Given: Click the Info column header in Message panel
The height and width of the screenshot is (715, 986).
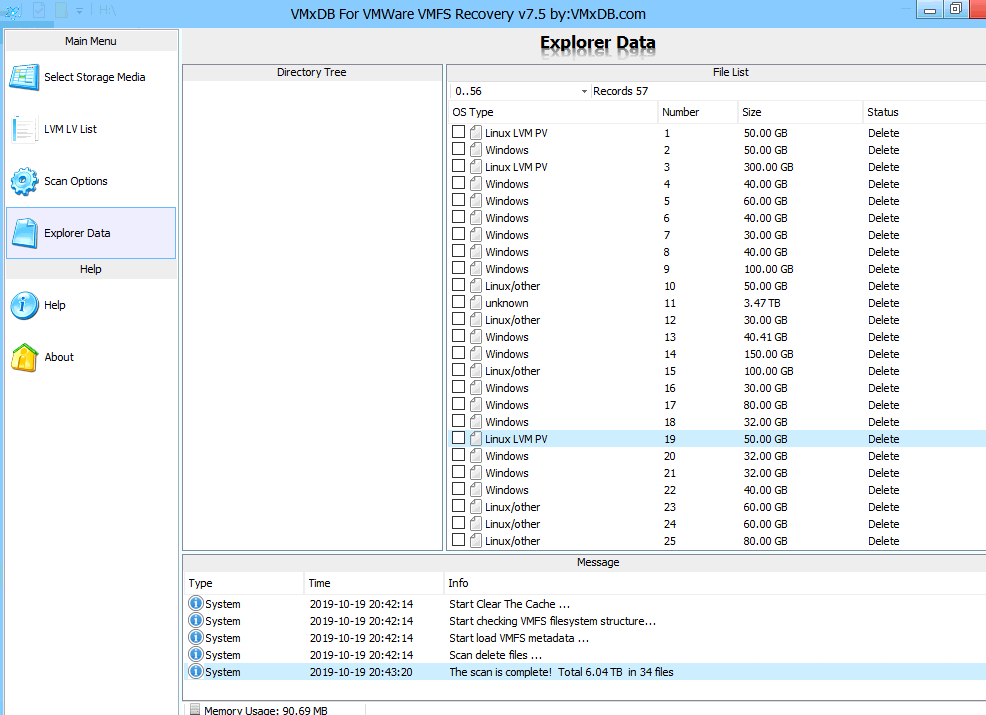Looking at the screenshot, I should pos(715,583).
